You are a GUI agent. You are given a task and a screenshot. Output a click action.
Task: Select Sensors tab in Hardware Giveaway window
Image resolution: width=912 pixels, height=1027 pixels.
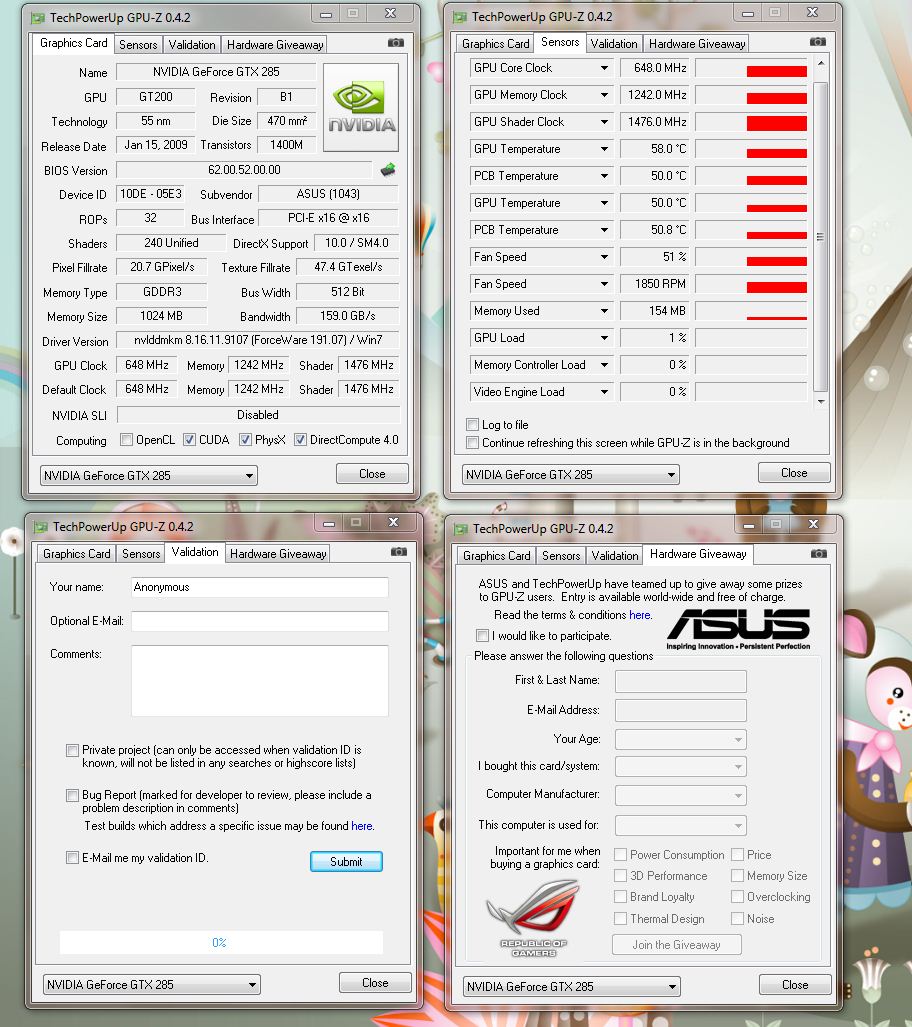click(561, 555)
